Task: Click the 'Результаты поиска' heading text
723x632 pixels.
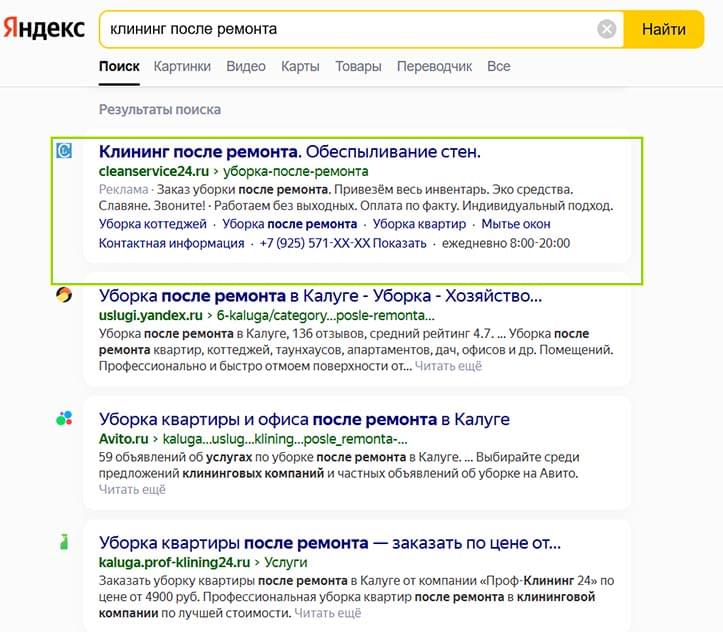Action: tap(160, 110)
